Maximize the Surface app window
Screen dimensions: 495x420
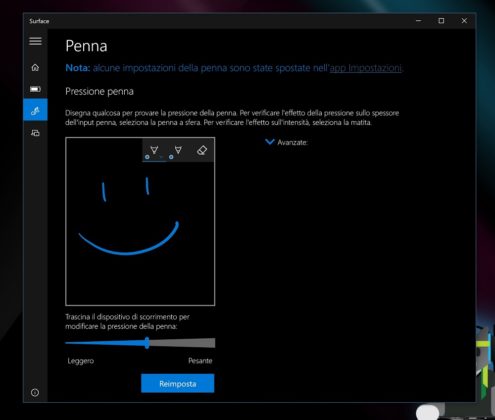pyautogui.click(x=441, y=21)
